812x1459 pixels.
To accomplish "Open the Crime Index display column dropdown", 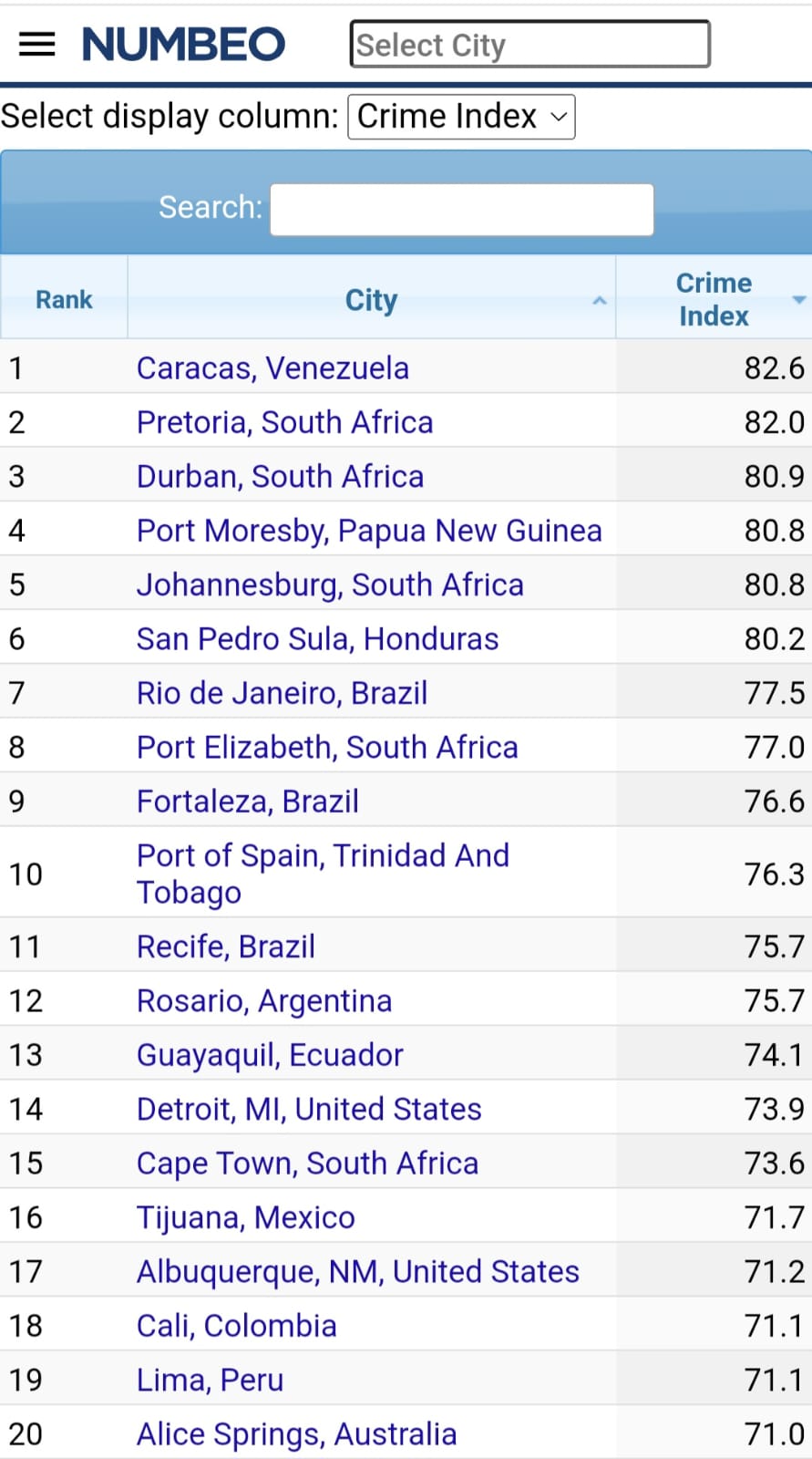I will pos(461,117).
